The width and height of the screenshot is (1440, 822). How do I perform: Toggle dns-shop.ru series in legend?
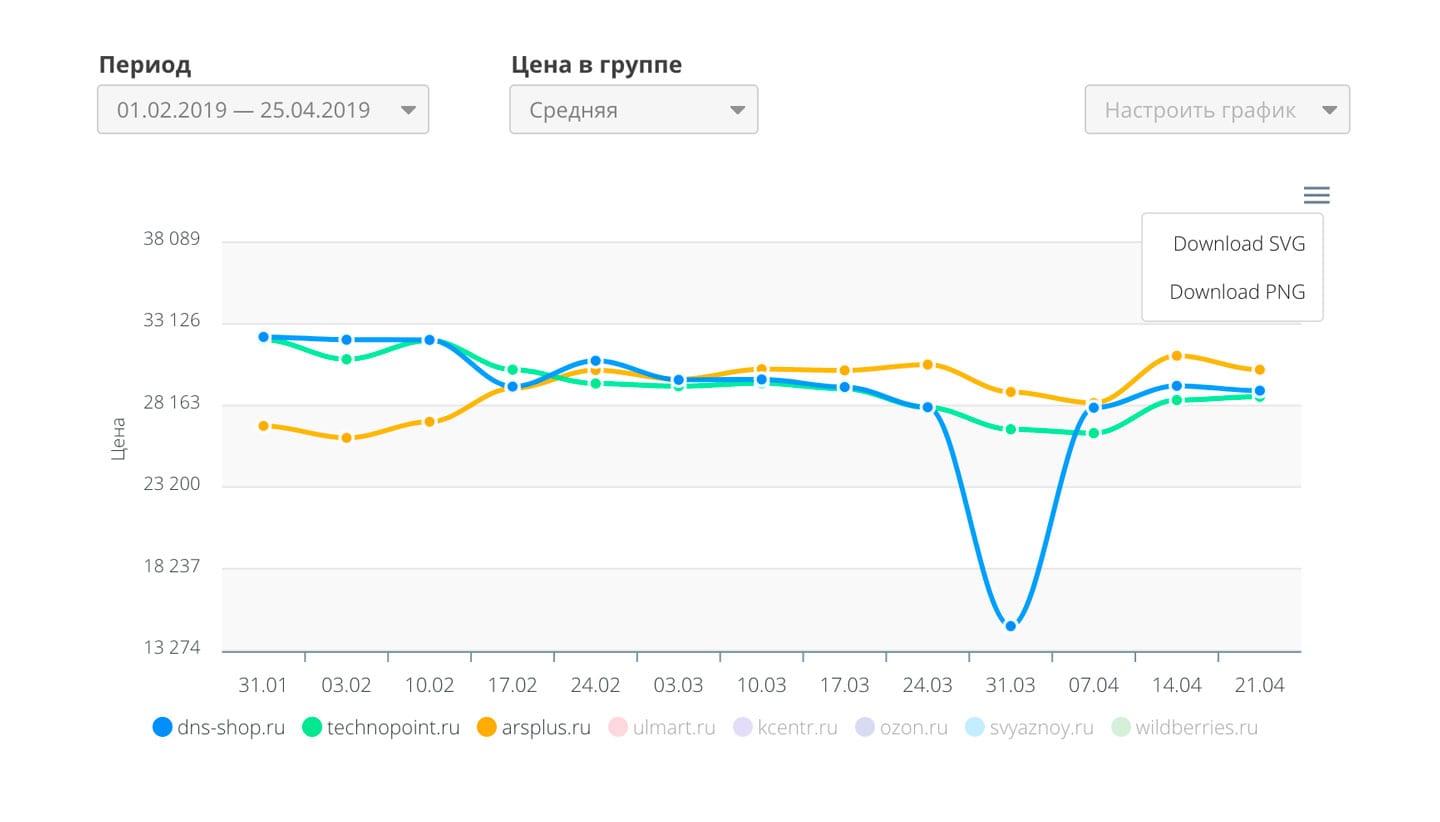[219, 728]
